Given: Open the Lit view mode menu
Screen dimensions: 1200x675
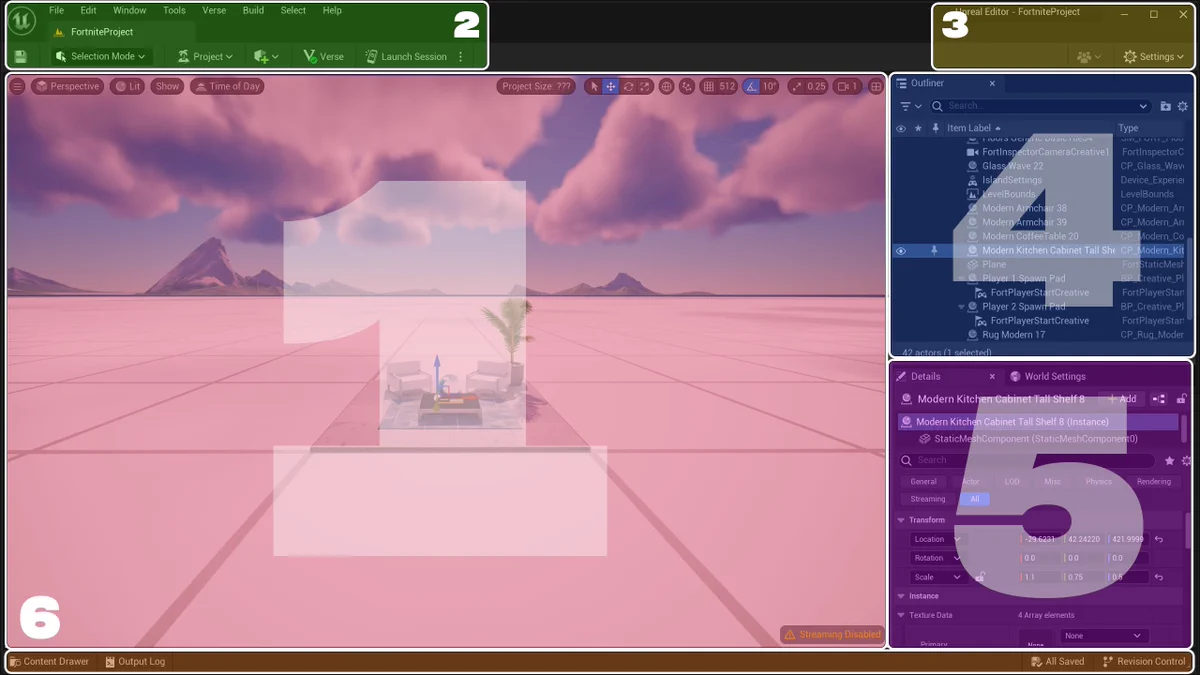Looking at the screenshot, I should [x=127, y=86].
